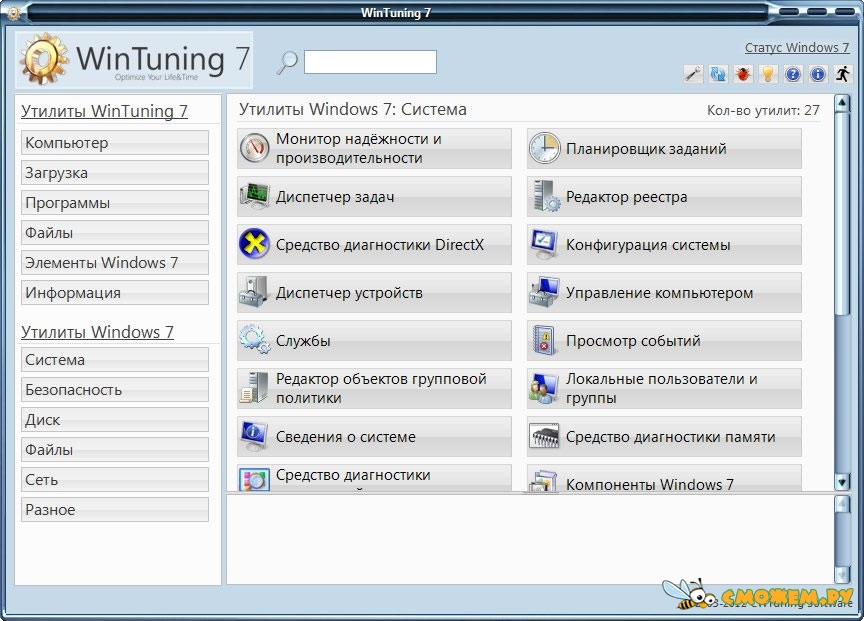Image resolution: width=864 pixels, height=621 pixels.
Task: Click the magnifying glass search icon
Action: click(x=287, y=62)
